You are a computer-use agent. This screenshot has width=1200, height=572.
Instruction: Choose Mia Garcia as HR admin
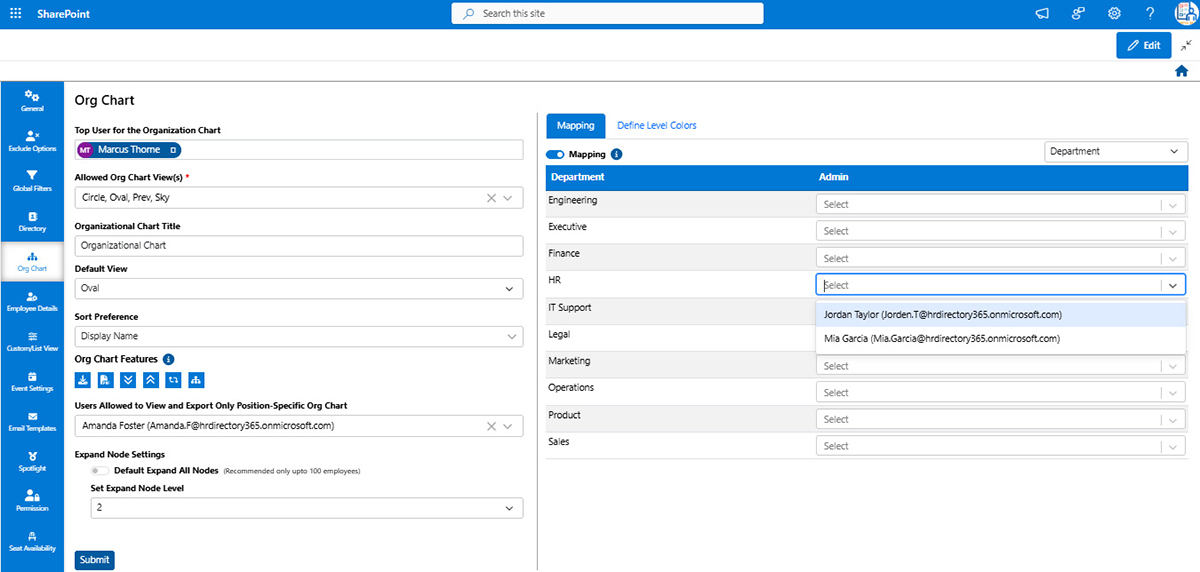click(x=1001, y=339)
